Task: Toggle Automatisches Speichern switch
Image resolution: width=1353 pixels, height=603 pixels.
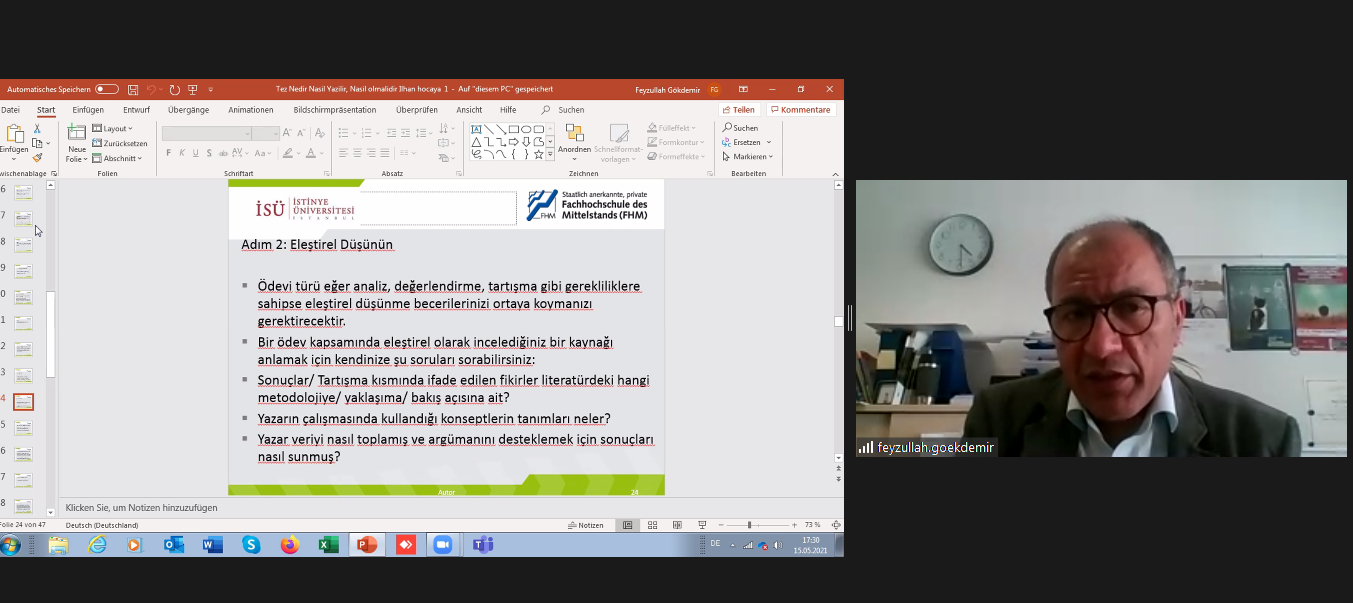Action: [107, 89]
